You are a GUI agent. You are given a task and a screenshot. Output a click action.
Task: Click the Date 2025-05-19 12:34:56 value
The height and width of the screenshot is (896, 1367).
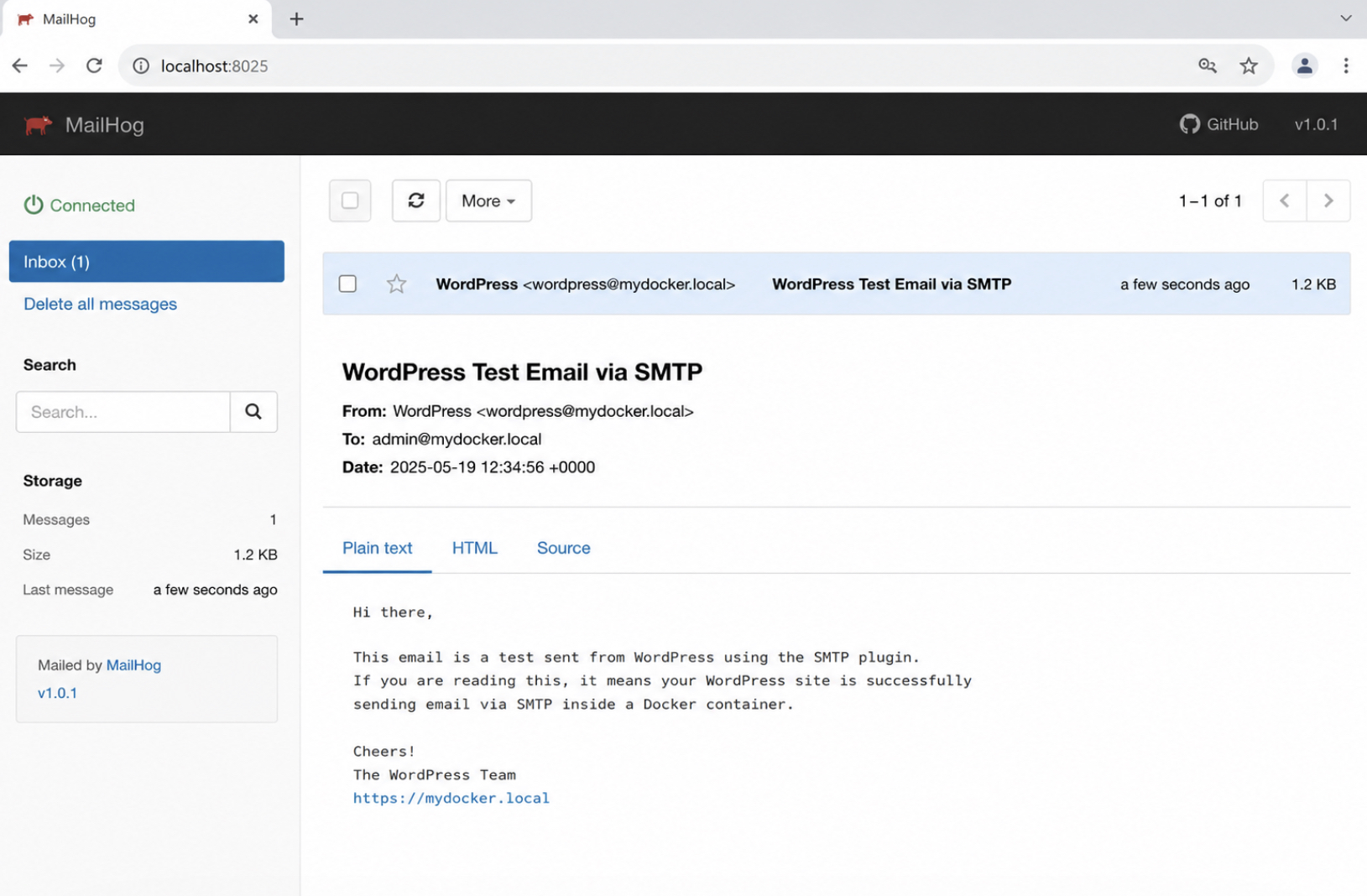(x=493, y=467)
